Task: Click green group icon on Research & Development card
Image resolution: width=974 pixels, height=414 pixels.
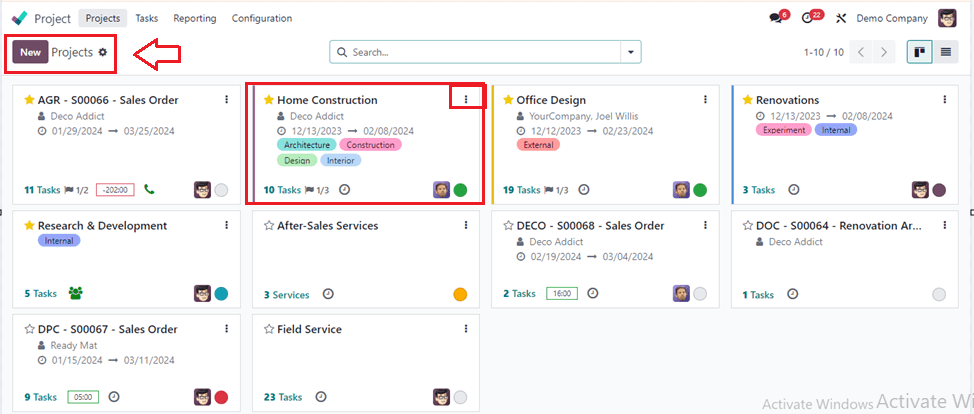Action: pyautogui.click(x=76, y=293)
